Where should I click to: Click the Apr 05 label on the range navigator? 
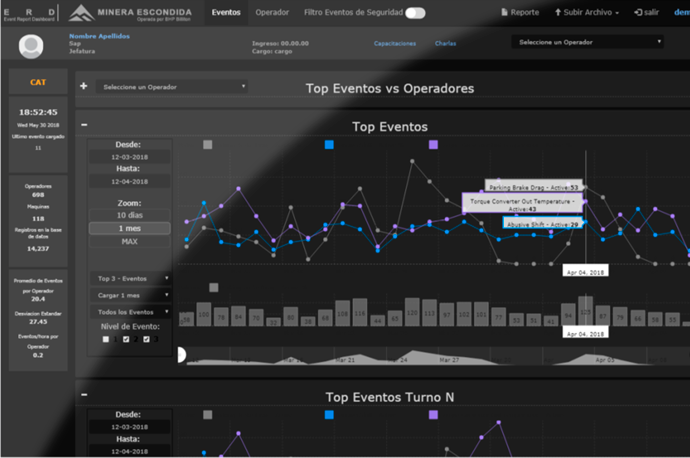tap(605, 360)
